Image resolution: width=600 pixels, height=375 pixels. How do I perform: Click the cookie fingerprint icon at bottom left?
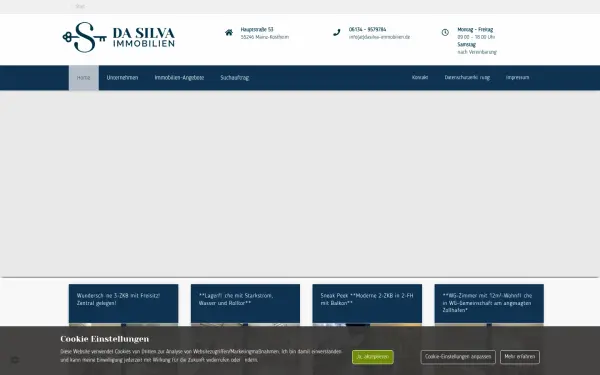click(x=15, y=360)
